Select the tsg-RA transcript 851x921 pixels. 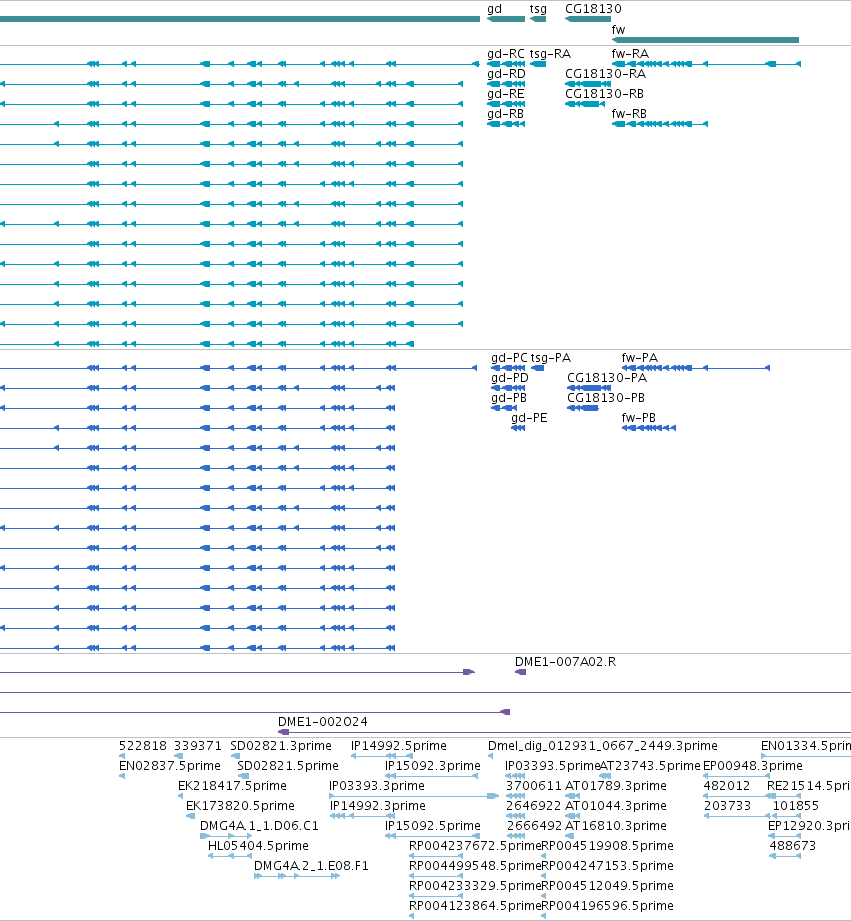[538, 64]
